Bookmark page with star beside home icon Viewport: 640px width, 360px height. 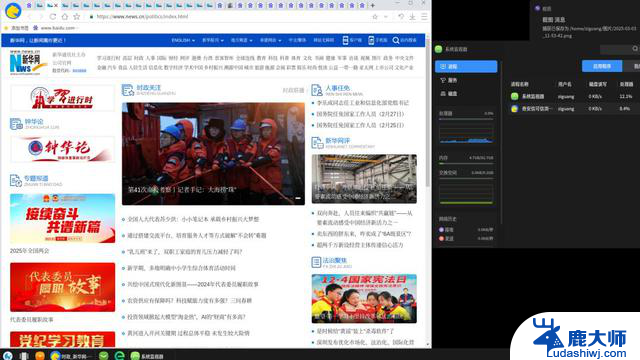[76, 17]
